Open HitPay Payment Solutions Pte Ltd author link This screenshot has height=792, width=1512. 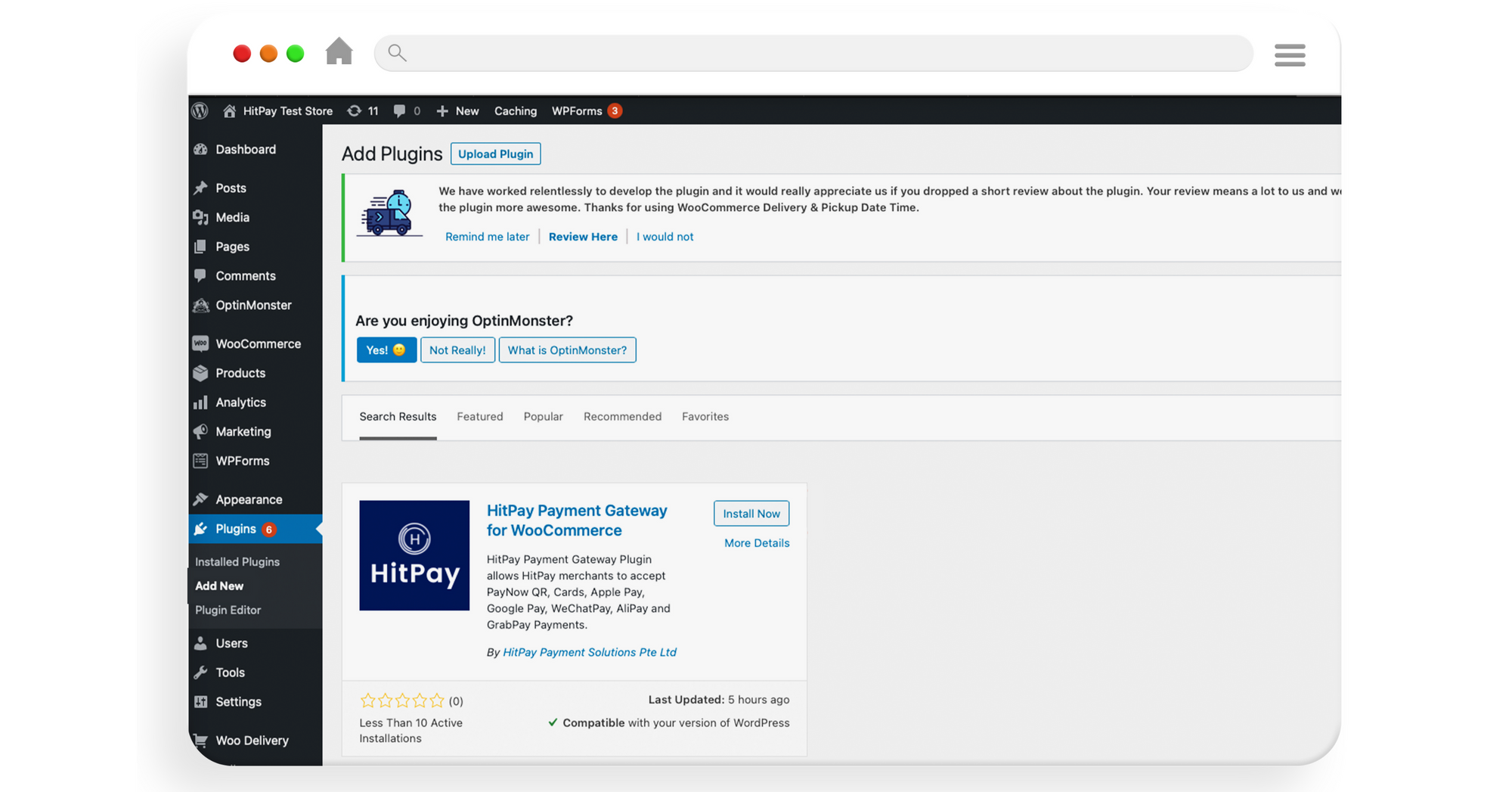(590, 652)
